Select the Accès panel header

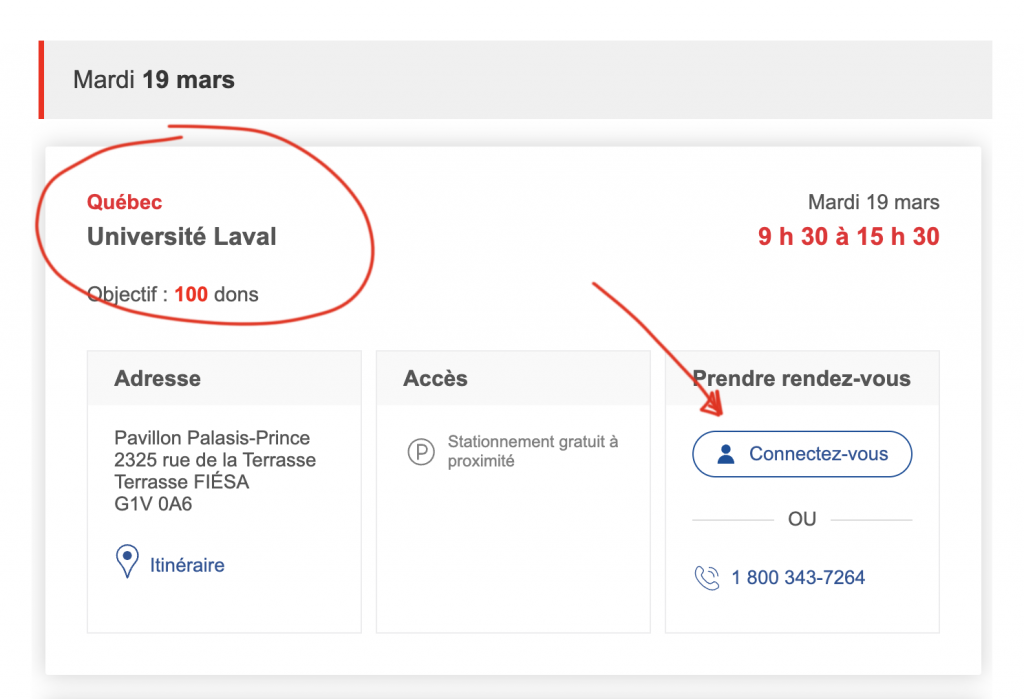pyautogui.click(x=435, y=379)
